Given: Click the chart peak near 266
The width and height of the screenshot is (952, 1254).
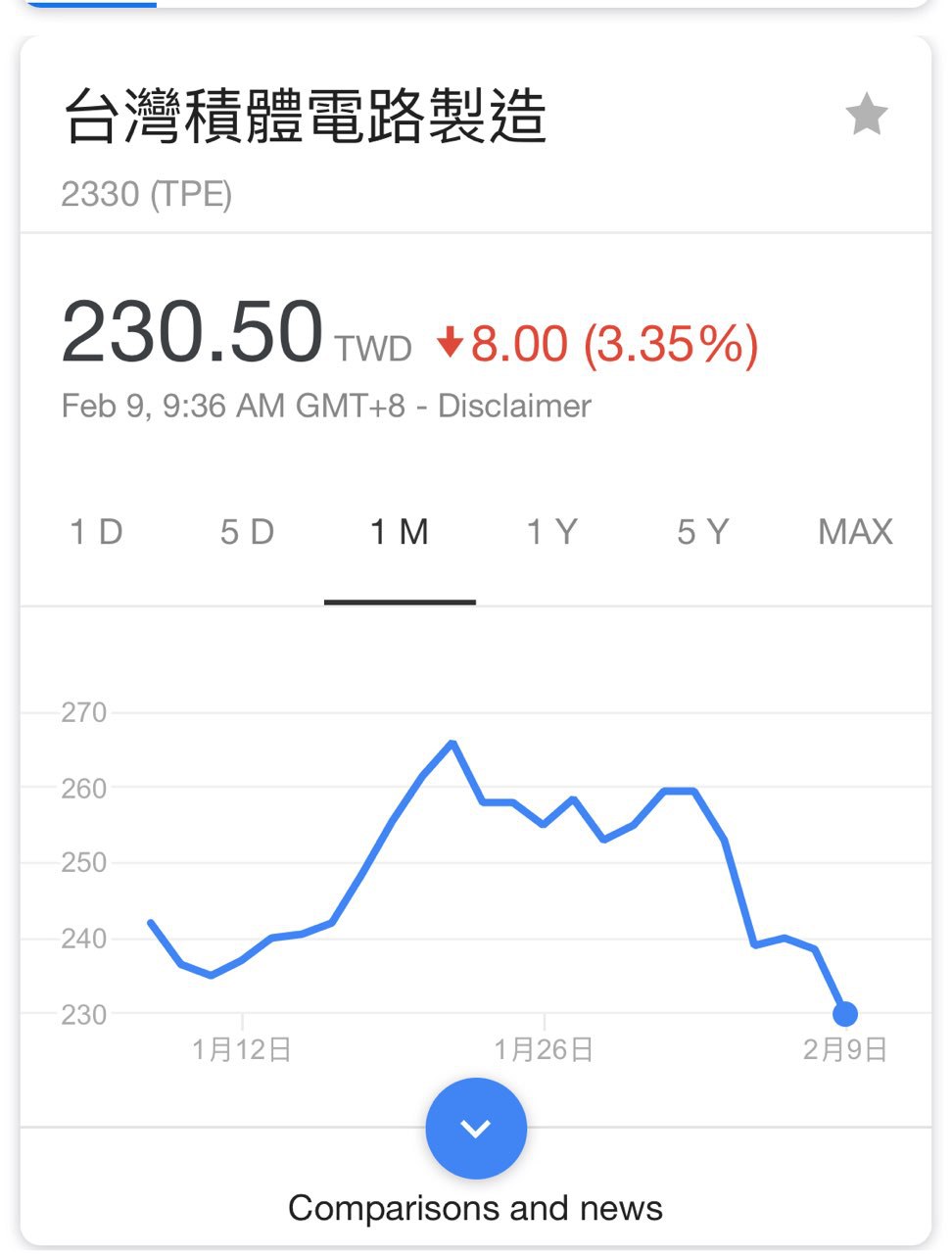Looking at the screenshot, I should [x=452, y=743].
